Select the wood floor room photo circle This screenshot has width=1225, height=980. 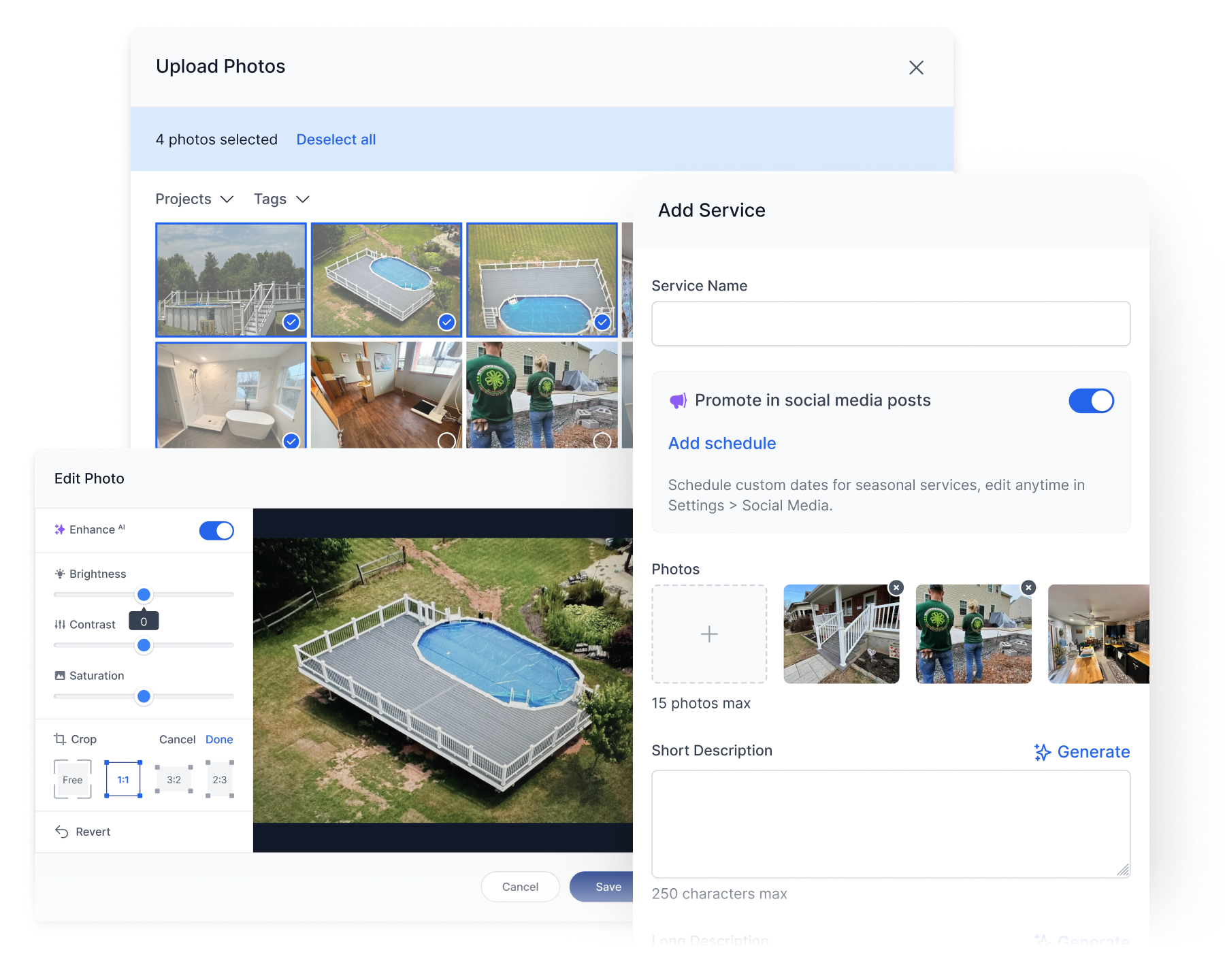446,440
